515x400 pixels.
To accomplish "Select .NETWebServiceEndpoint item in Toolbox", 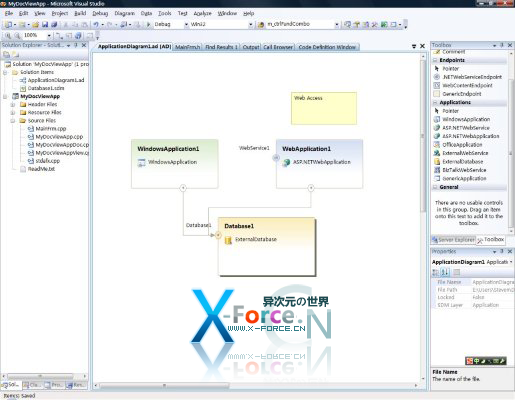I will 472,77.
